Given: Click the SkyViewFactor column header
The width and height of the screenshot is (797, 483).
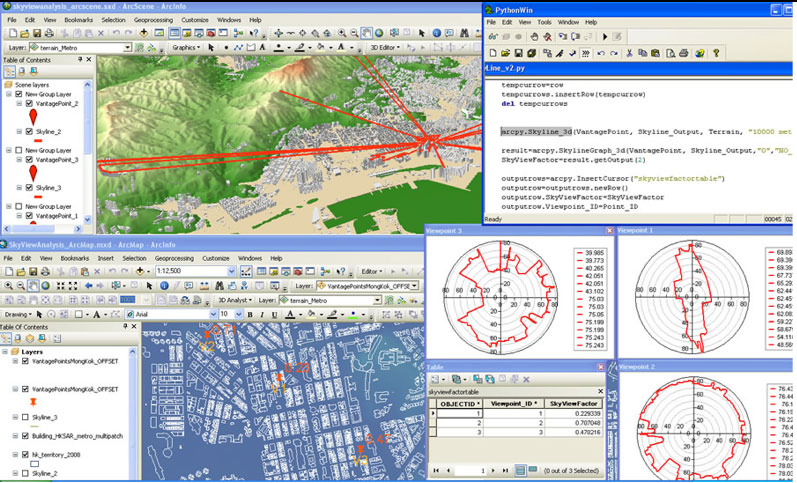Looking at the screenshot, I should tap(572, 403).
